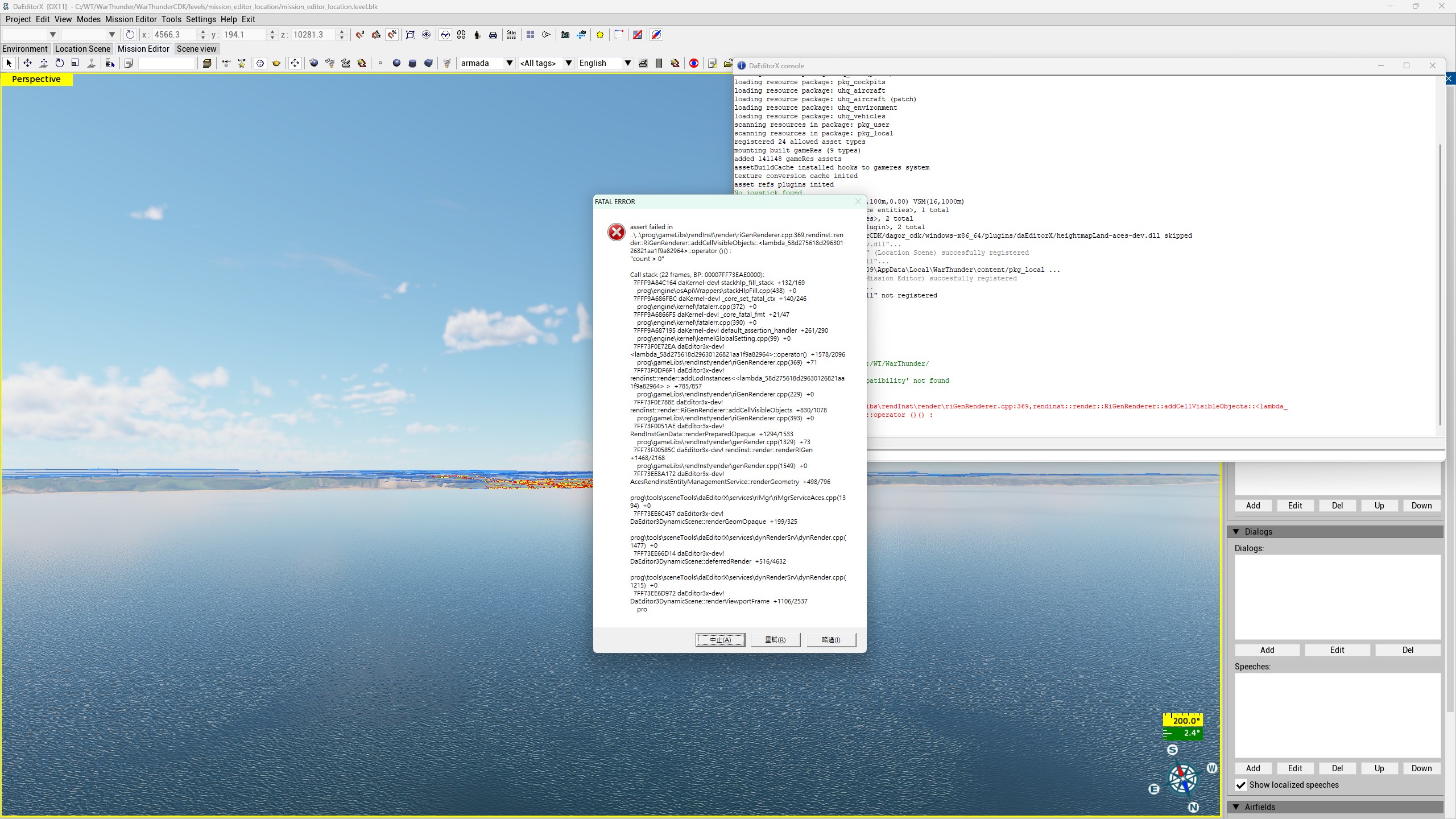
Task: Click the camera screenshot icon
Action: coord(565,35)
